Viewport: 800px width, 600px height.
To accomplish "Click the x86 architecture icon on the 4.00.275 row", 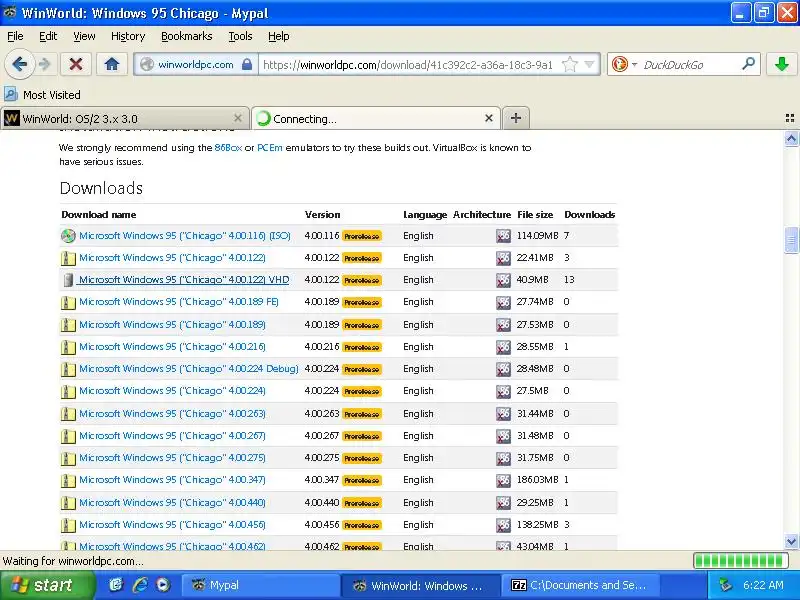I will (503, 458).
